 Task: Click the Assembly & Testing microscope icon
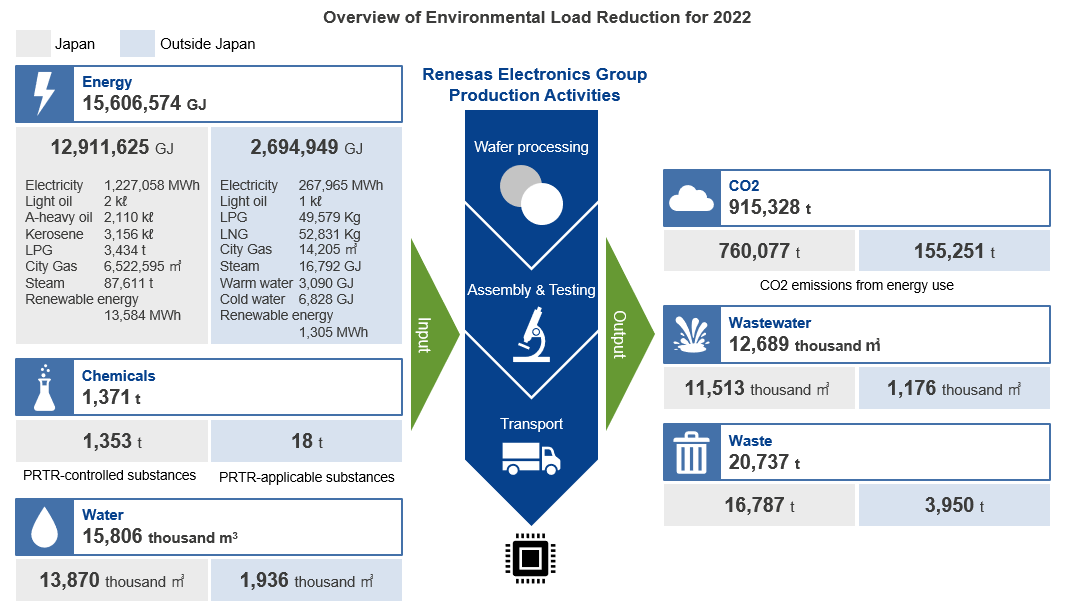click(532, 334)
